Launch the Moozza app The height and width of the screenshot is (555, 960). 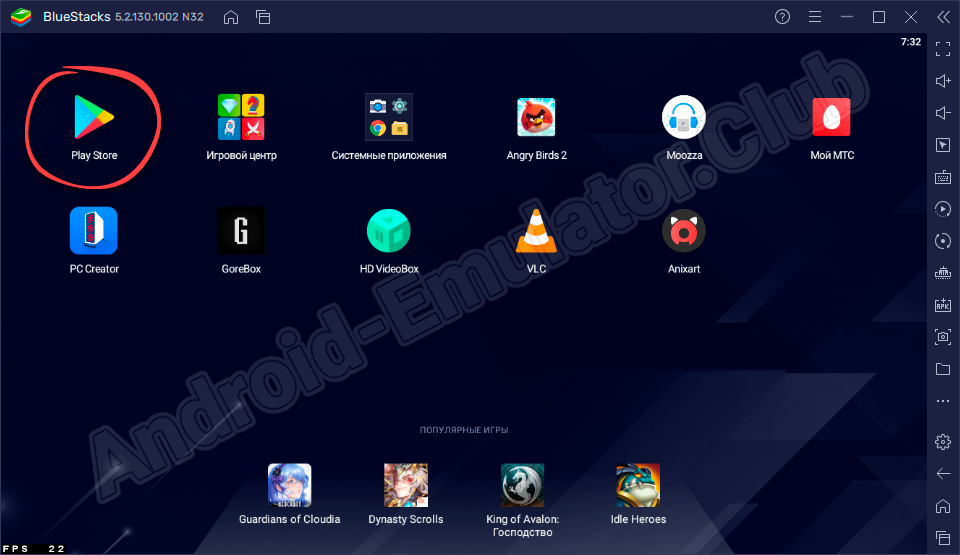(684, 118)
